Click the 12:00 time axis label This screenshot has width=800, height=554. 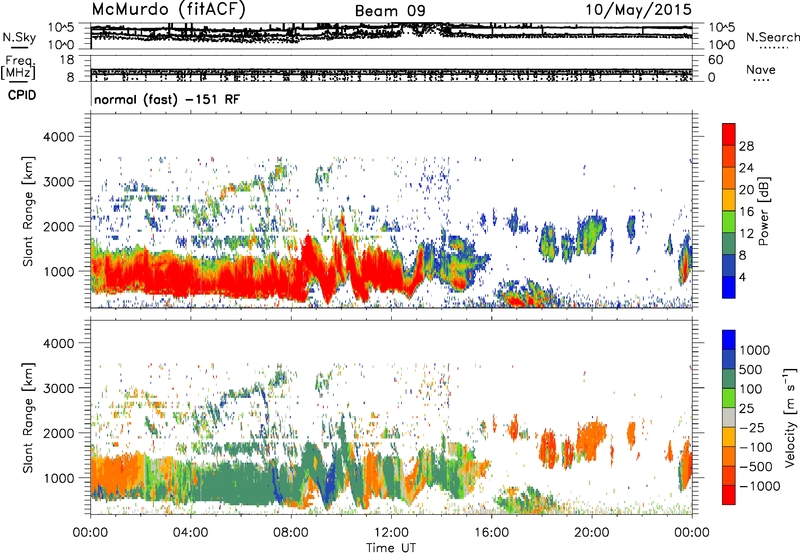click(x=391, y=533)
